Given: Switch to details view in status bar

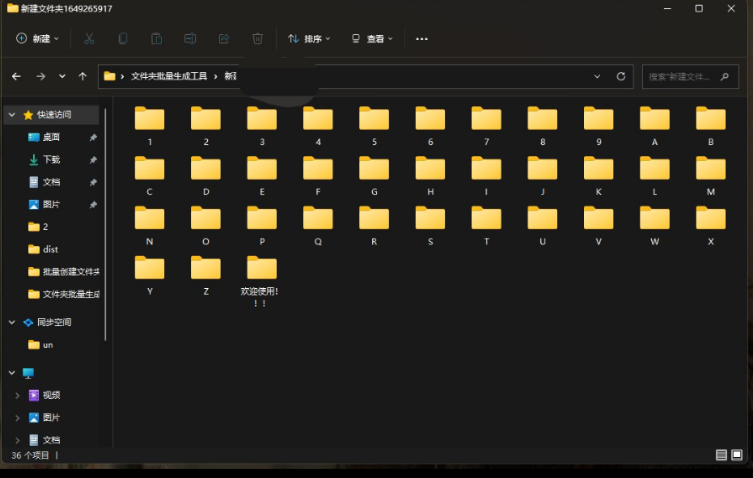Looking at the screenshot, I should (x=721, y=455).
